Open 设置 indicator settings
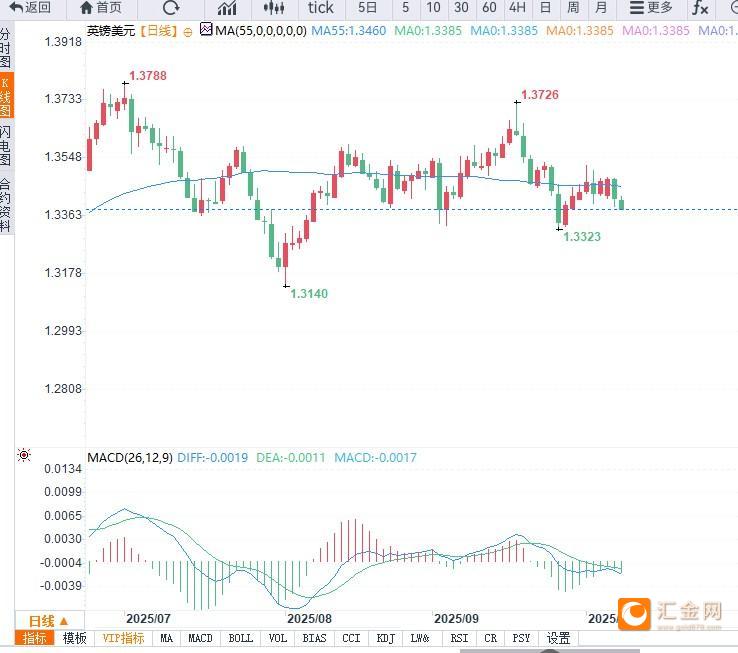This screenshot has height=653, width=738. (x=558, y=638)
